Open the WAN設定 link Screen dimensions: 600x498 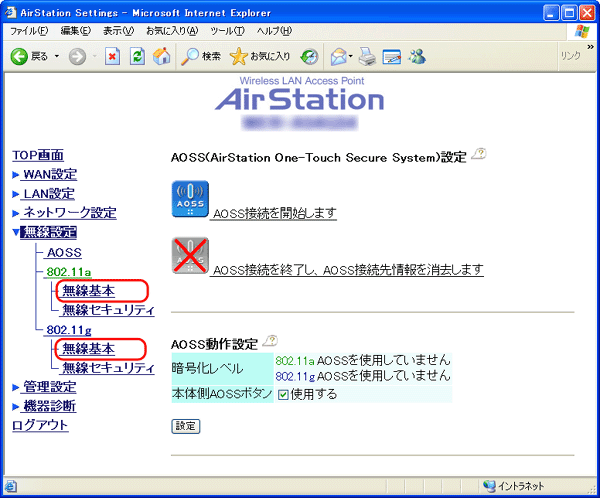coord(50,175)
